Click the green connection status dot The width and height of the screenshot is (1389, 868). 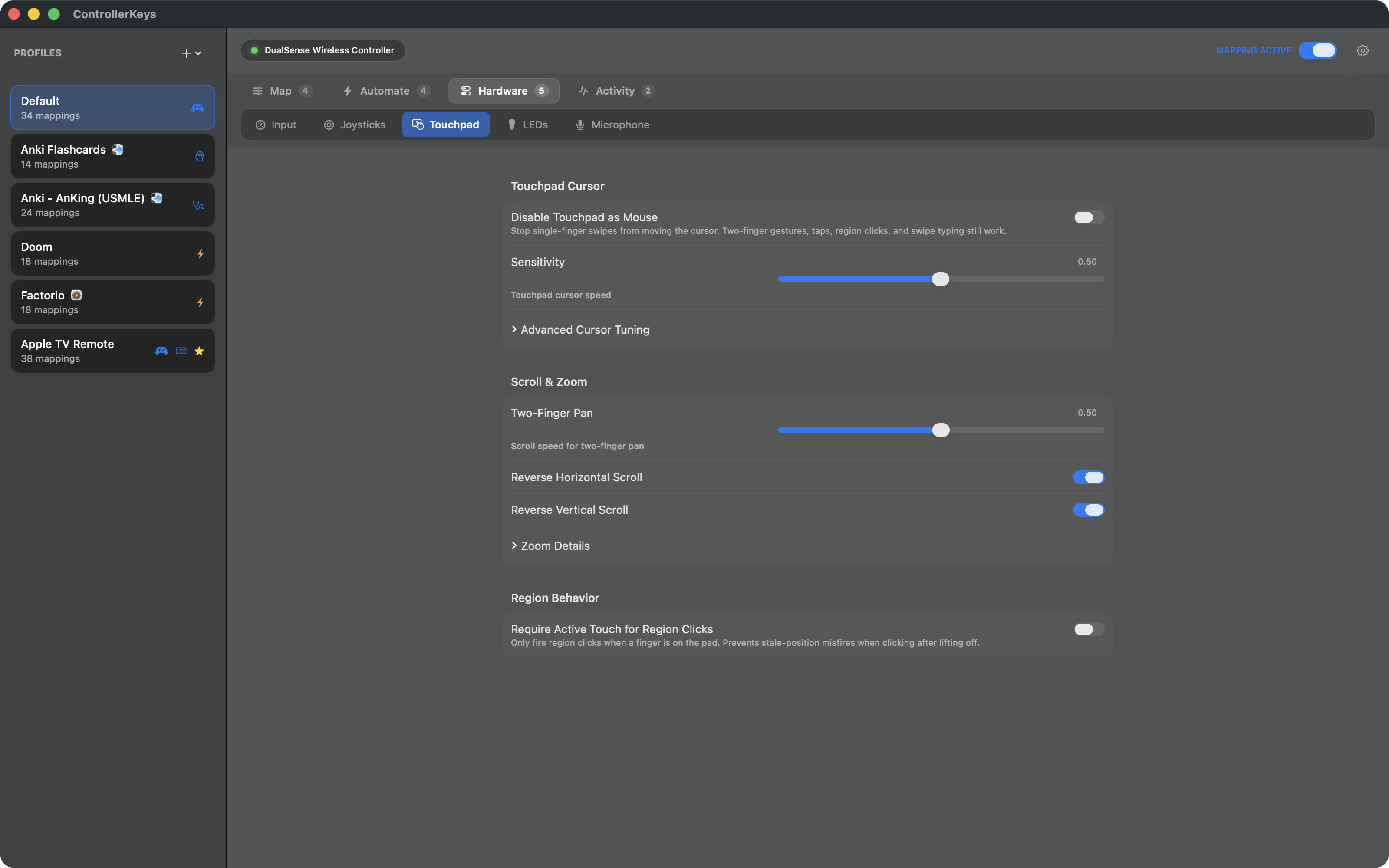click(x=254, y=50)
